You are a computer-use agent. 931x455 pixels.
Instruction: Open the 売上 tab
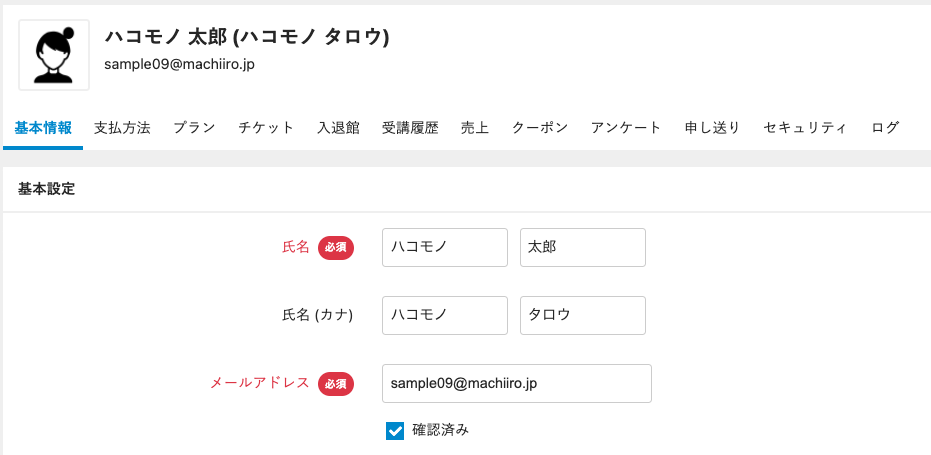coord(475,128)
